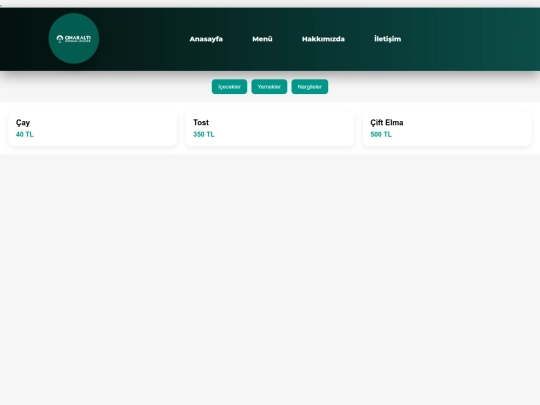This screenshot has width=540, height=405.
Task: Open the Anasayfa nav link
Action: (206, 39)
